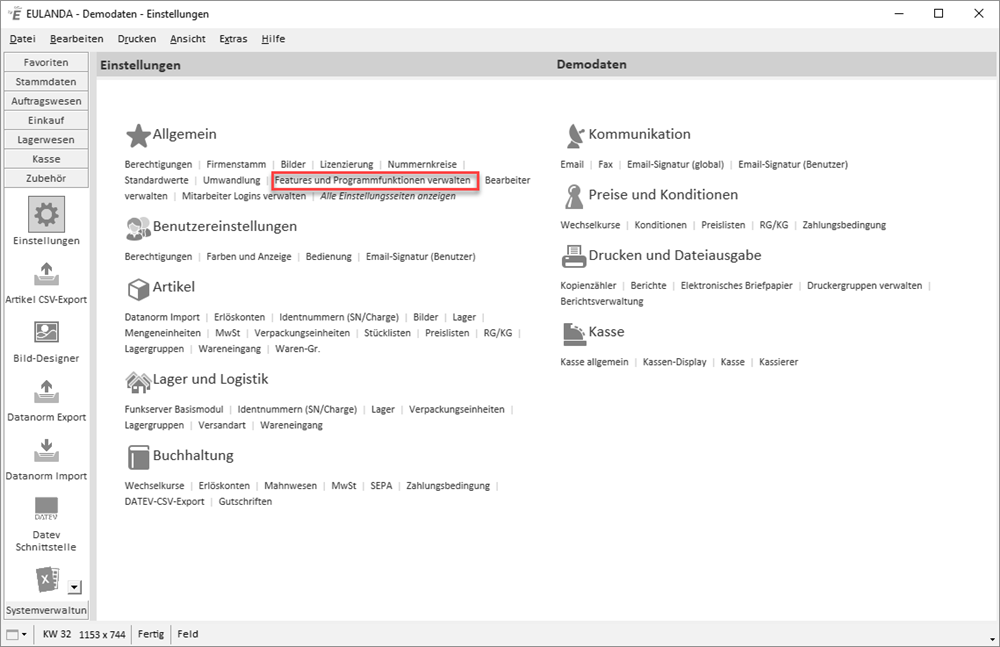This screenshot has width=1000, height=647.
Task: Switch to Kasse sidebar section
Action: click(x=46, y=159)
